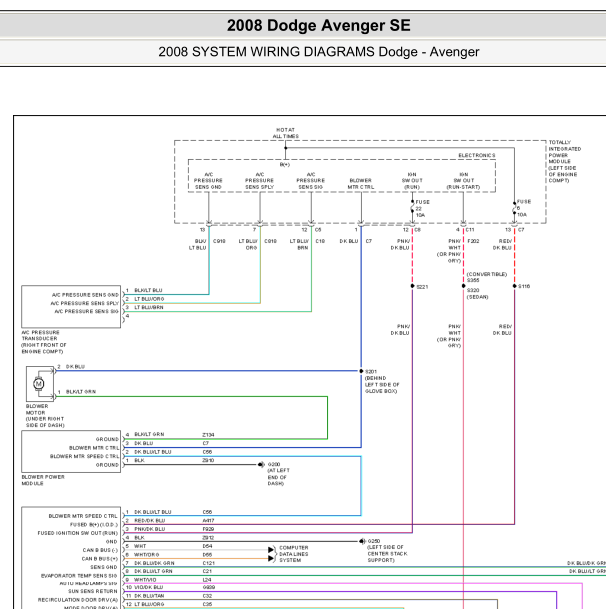The width and height of the screenshot is (606, 609).
Task: Click the 'F202' circuit label
Action: [x=473, y=241]
